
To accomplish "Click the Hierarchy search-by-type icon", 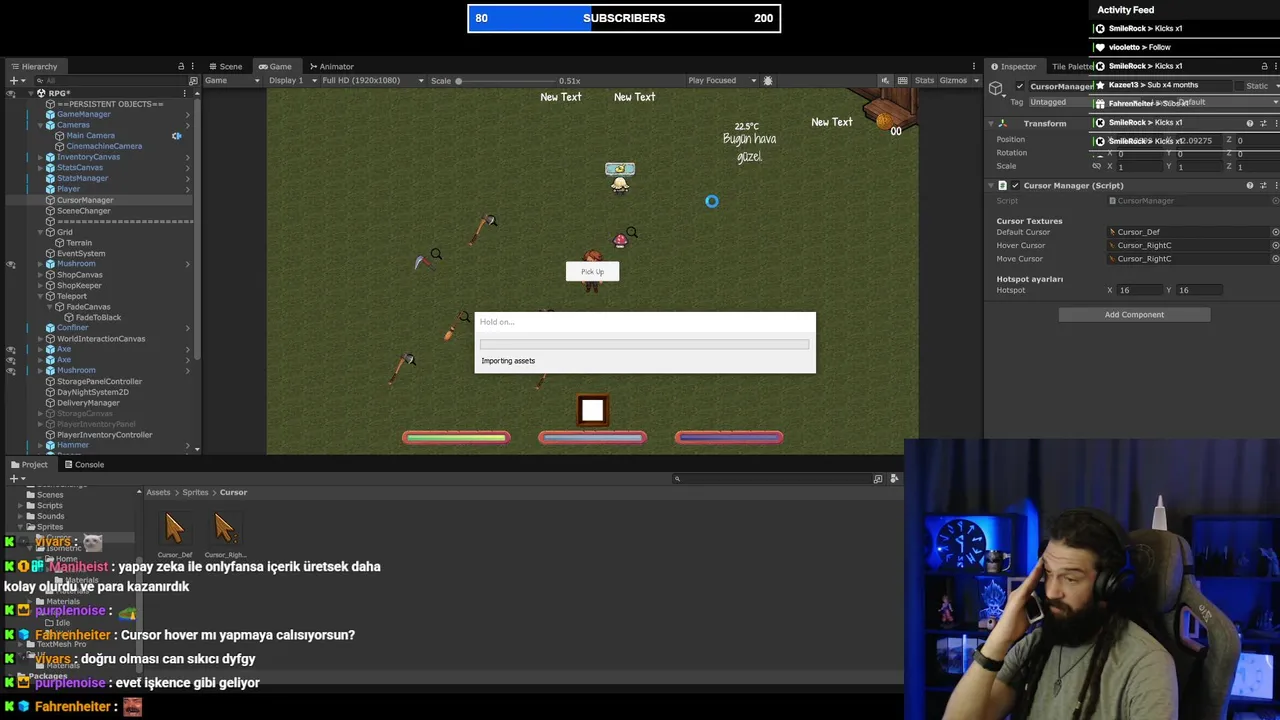I will [x=193, y=80].
